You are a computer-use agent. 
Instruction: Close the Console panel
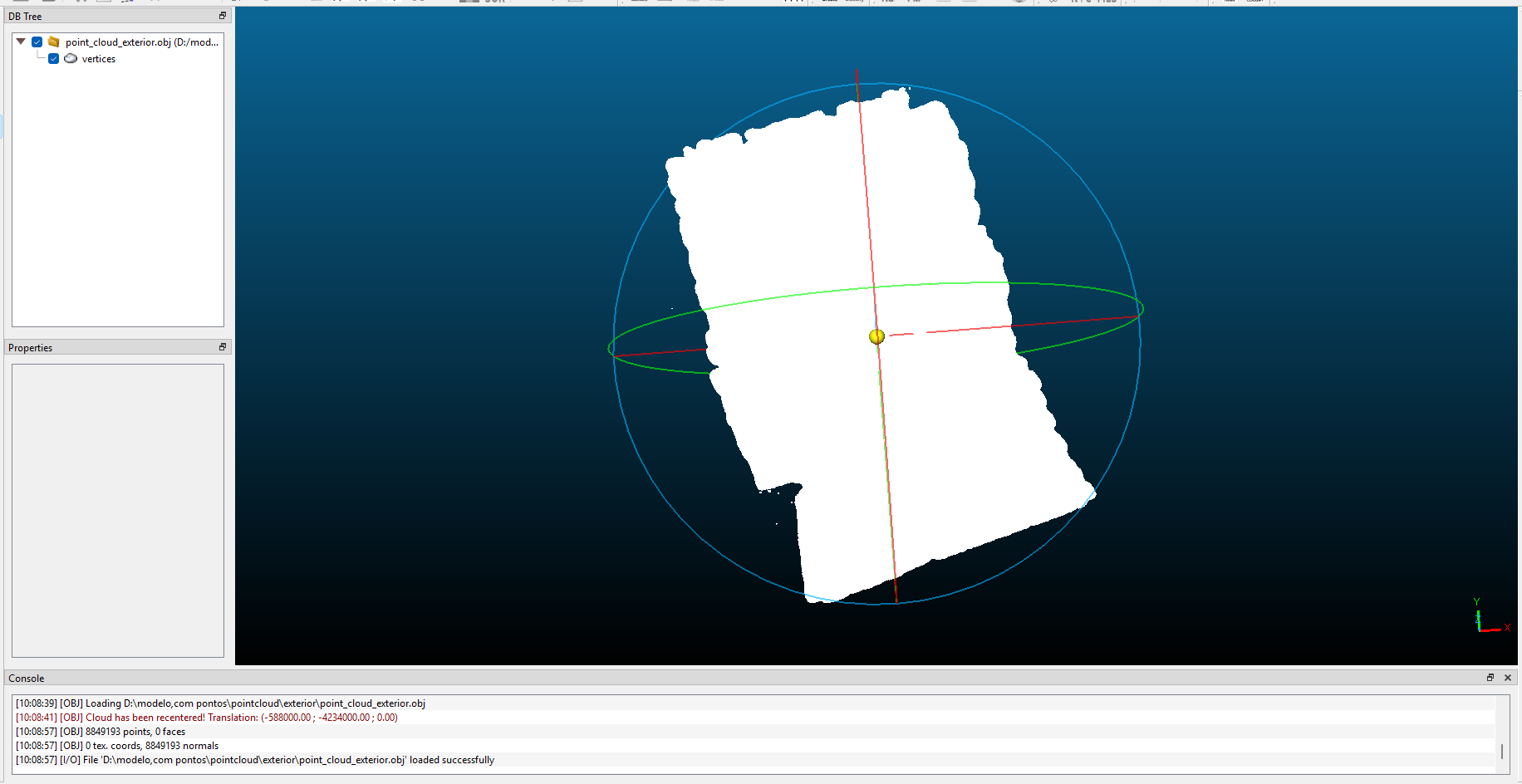point(1508,678)
